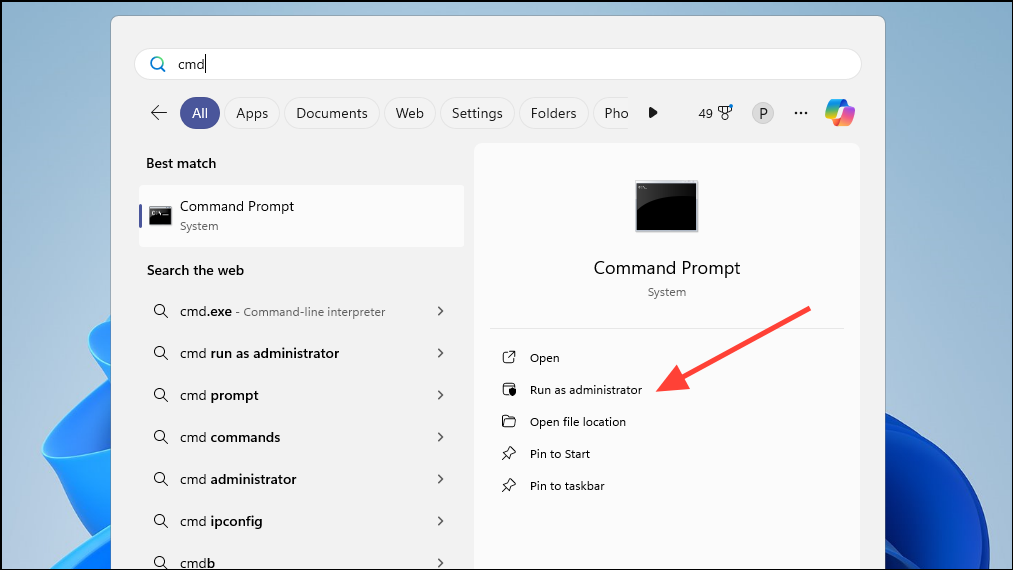
Task: Choose Pin to Start text
Action: coord(559,454)
